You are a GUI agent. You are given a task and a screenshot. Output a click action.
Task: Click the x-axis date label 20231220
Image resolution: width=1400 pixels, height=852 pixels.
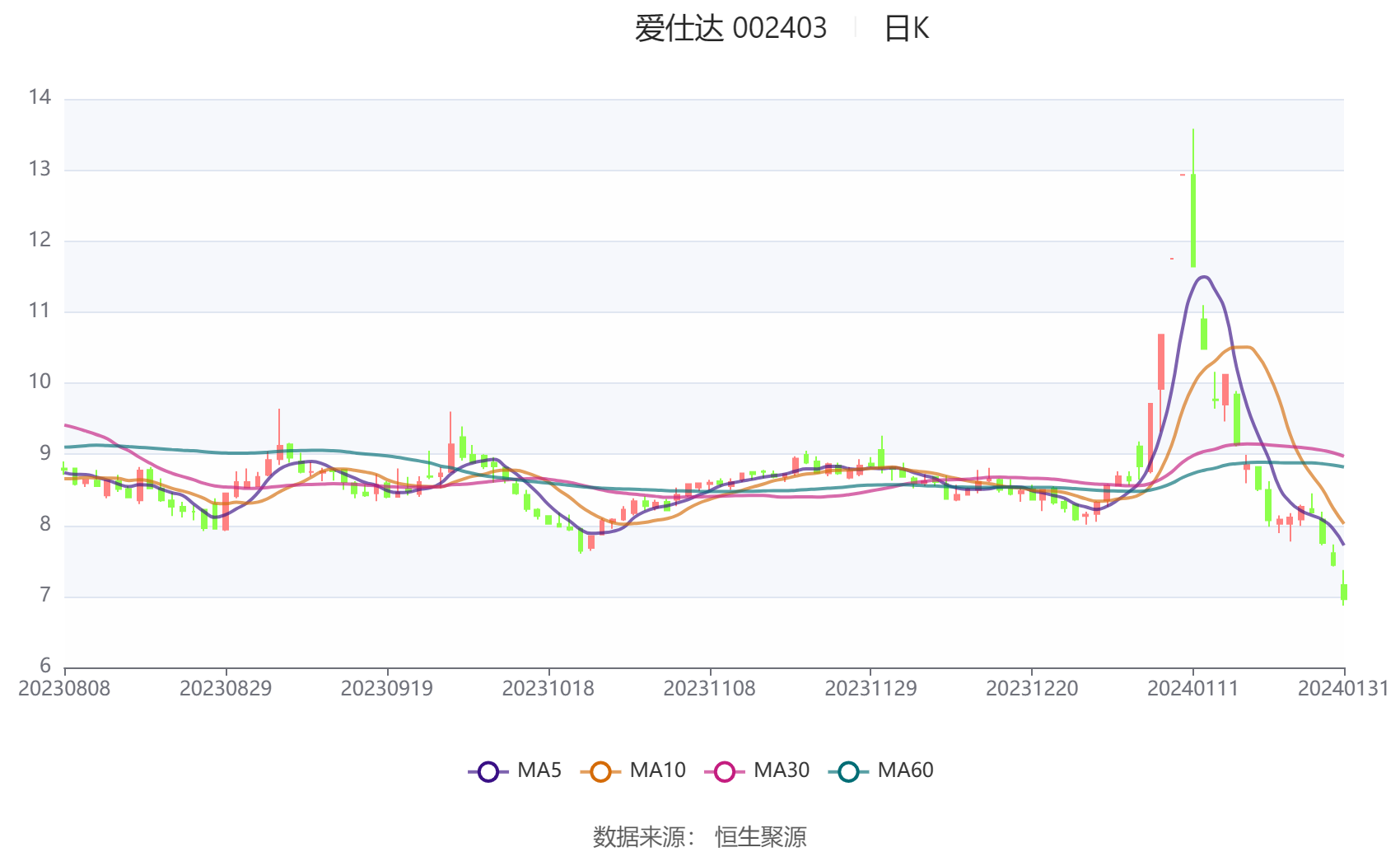[x=1032, y=689]
